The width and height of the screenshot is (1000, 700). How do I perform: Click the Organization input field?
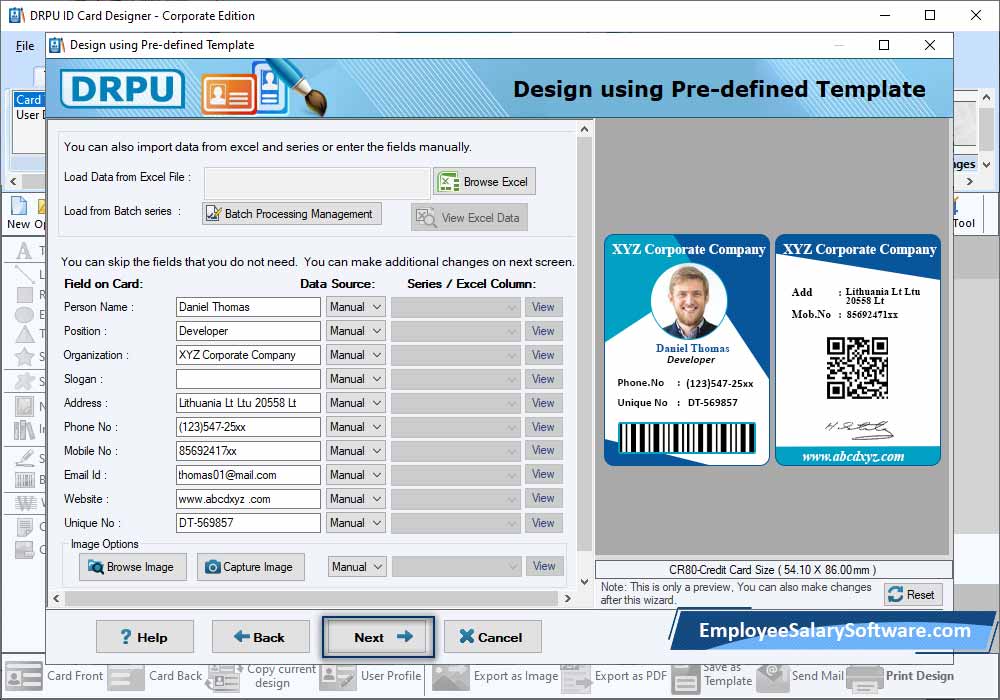[x=248, y=355]
